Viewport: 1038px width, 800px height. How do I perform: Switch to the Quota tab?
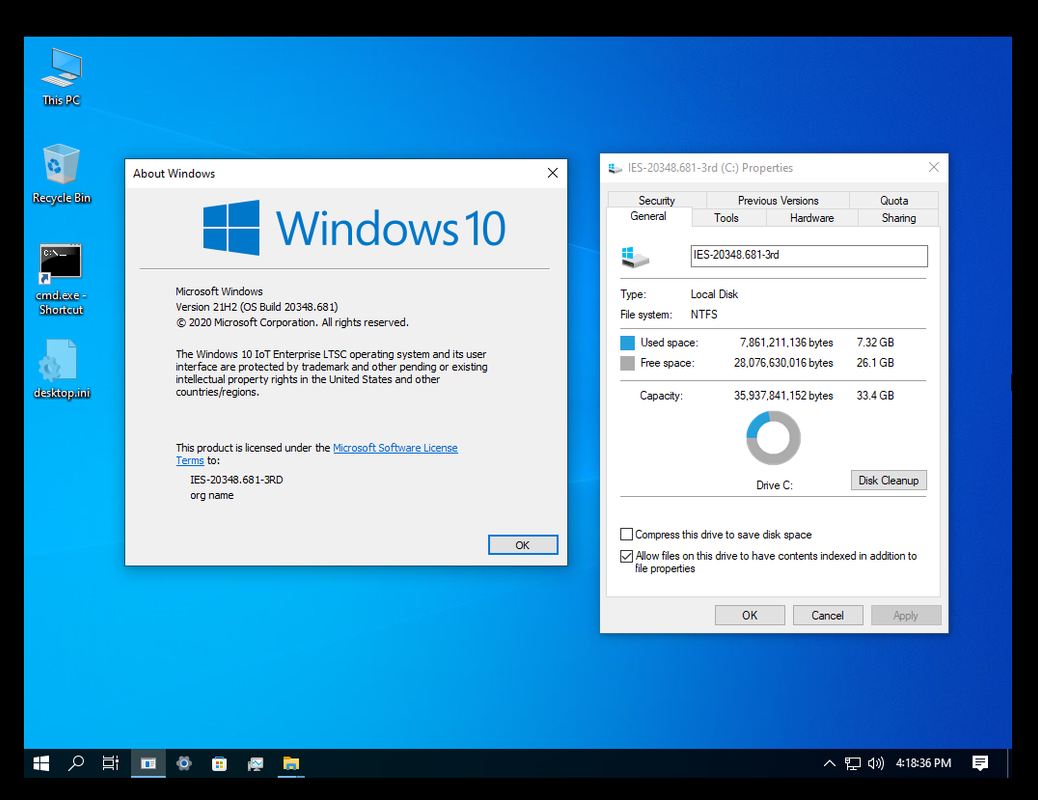coord(894,200)
